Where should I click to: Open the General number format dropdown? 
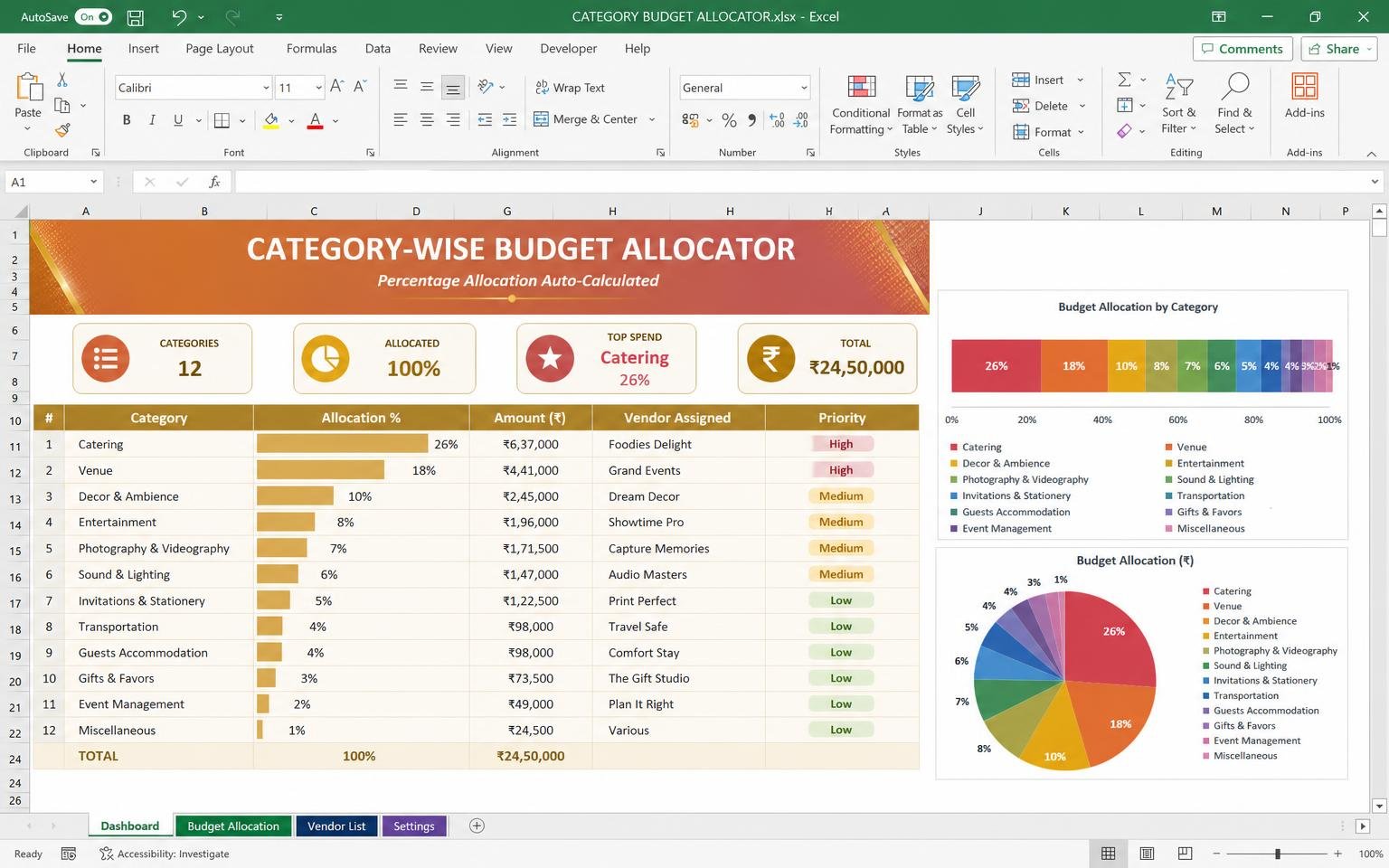803,88
